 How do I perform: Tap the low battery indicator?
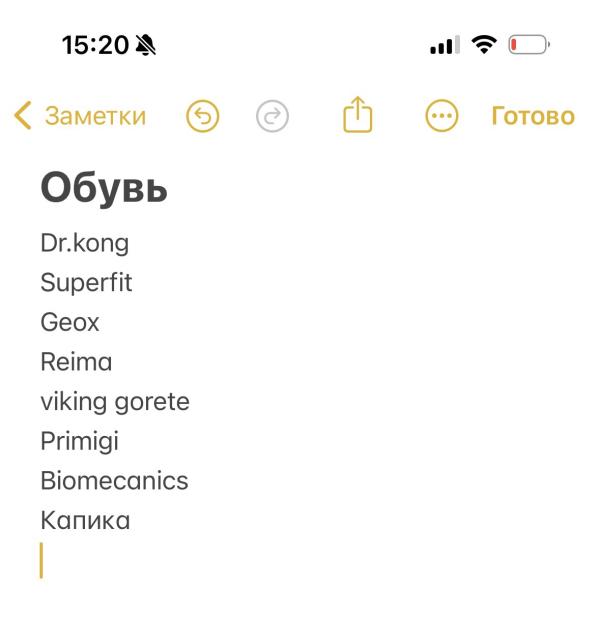pos(529,44)
